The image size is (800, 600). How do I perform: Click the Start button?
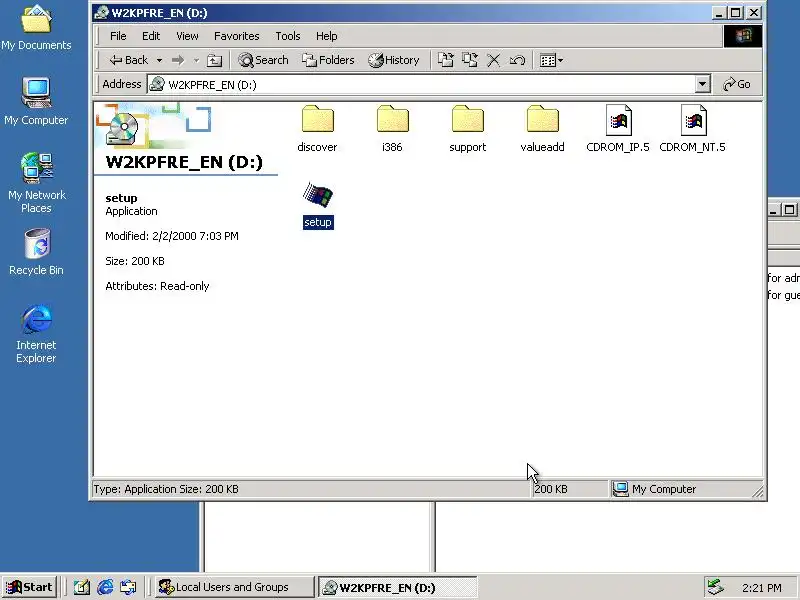pos(30,587)
